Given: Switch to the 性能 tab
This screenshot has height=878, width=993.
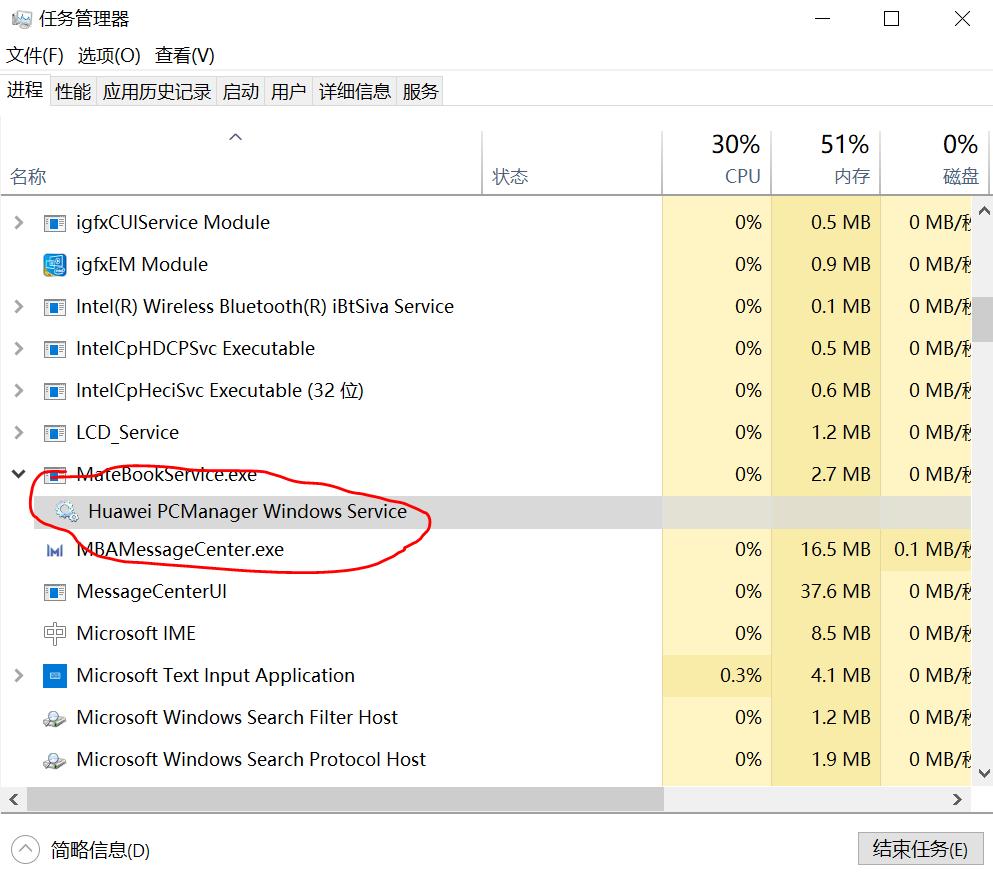Looking at the screenshot, I should 73,92.
